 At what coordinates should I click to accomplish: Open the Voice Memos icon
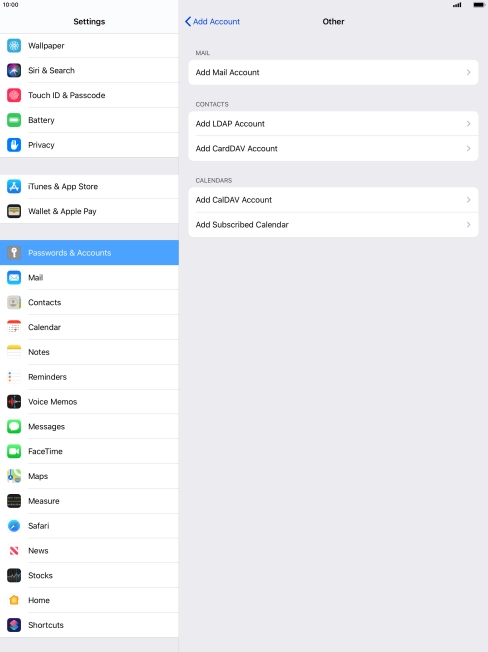click(14, 402)
